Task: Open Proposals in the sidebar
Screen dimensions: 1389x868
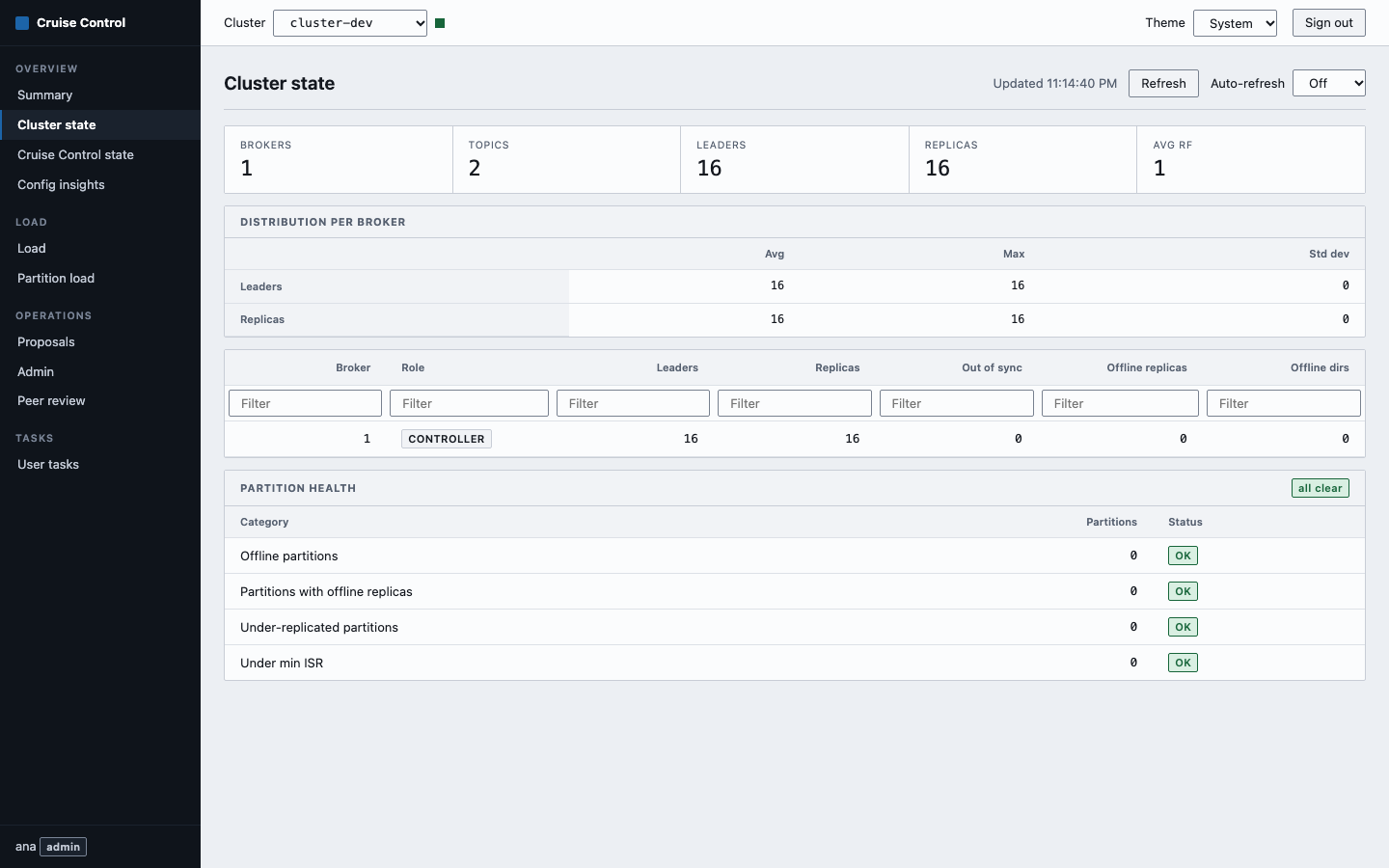Action: (x=100, y=341)
